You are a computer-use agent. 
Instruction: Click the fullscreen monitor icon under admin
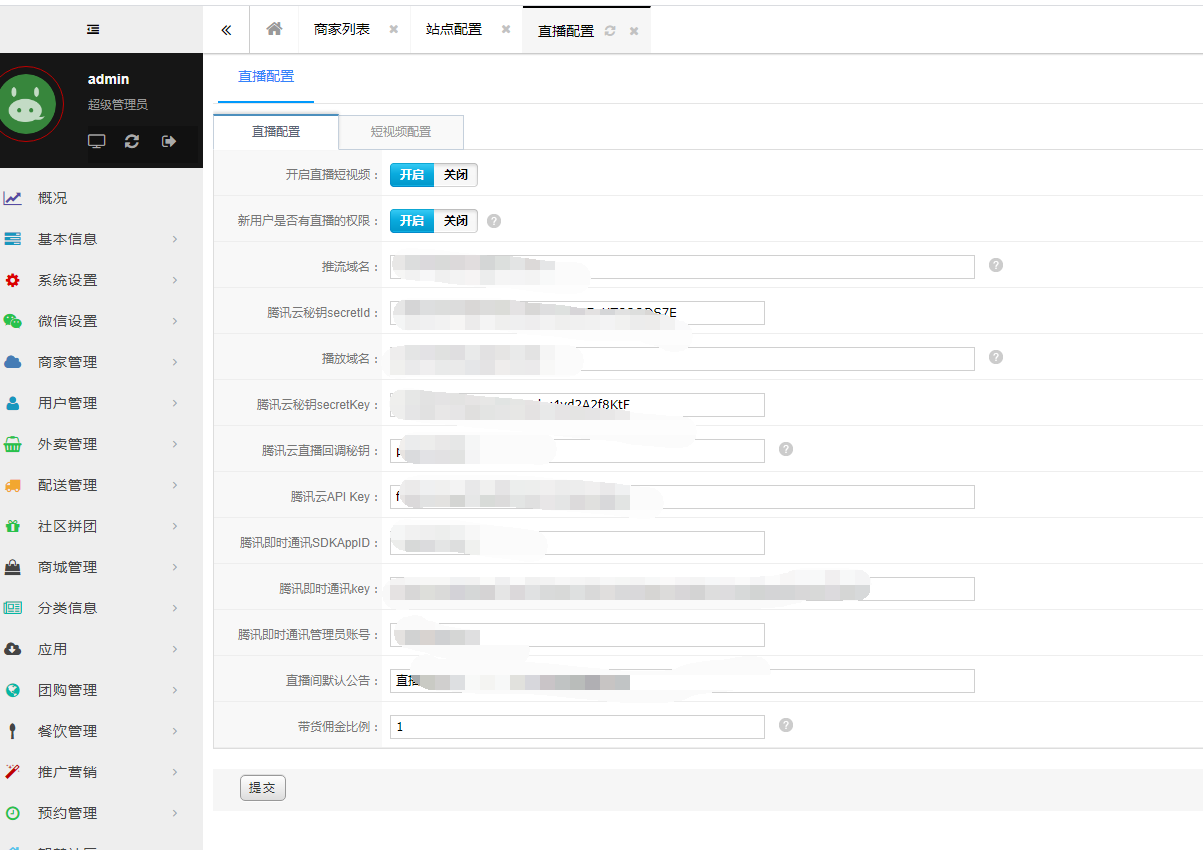tap(96, 141)
